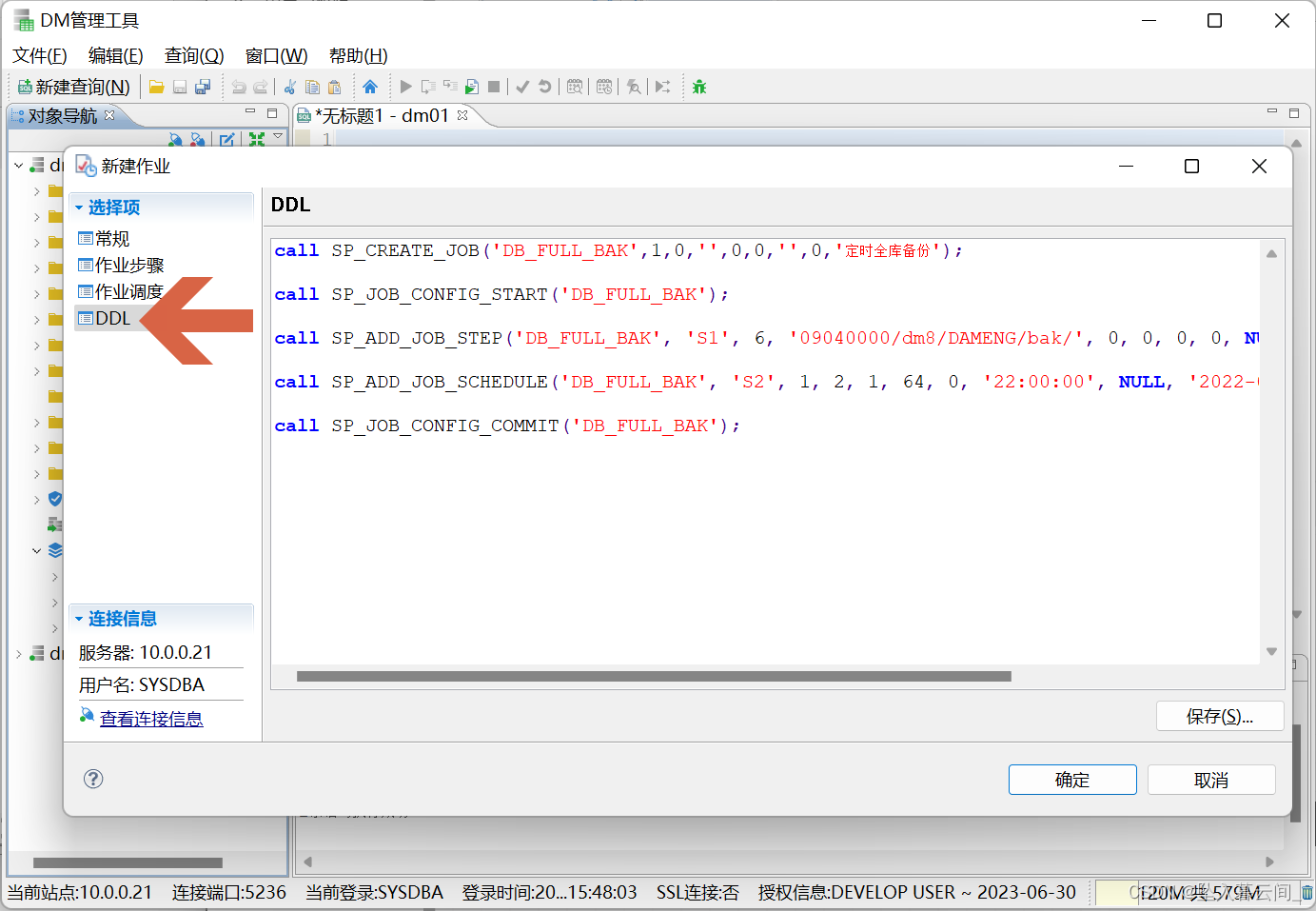Click the edit pencil icon in navigator

click(x=227, y=139)
